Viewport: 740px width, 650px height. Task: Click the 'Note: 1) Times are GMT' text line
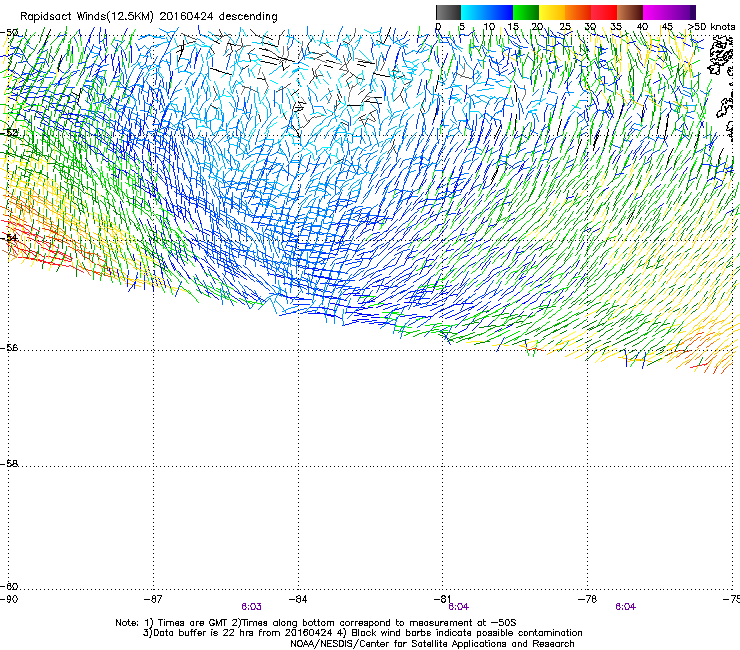tap(316, 623)
